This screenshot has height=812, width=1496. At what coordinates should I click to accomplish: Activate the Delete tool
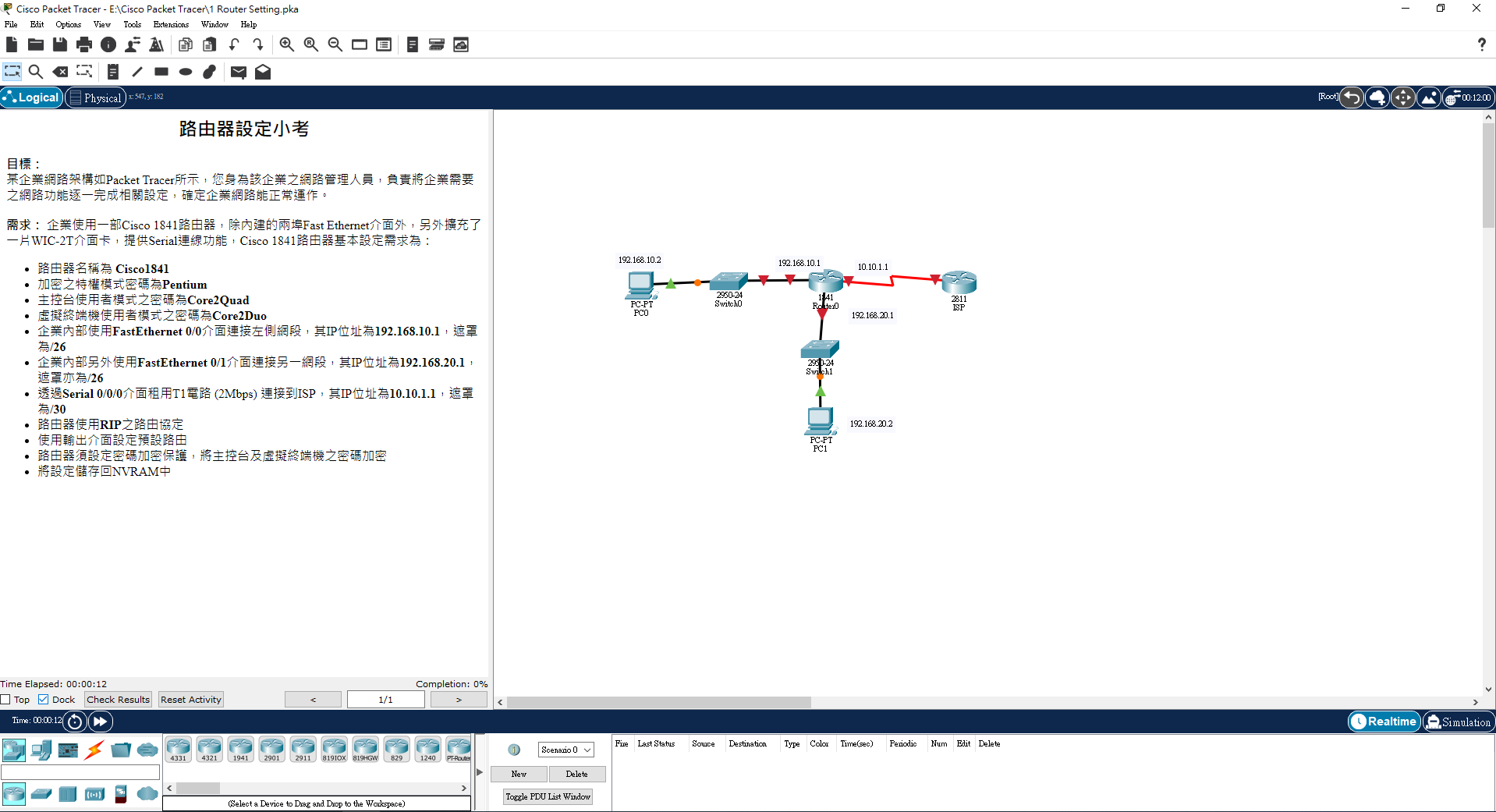[x=60, y=72]
